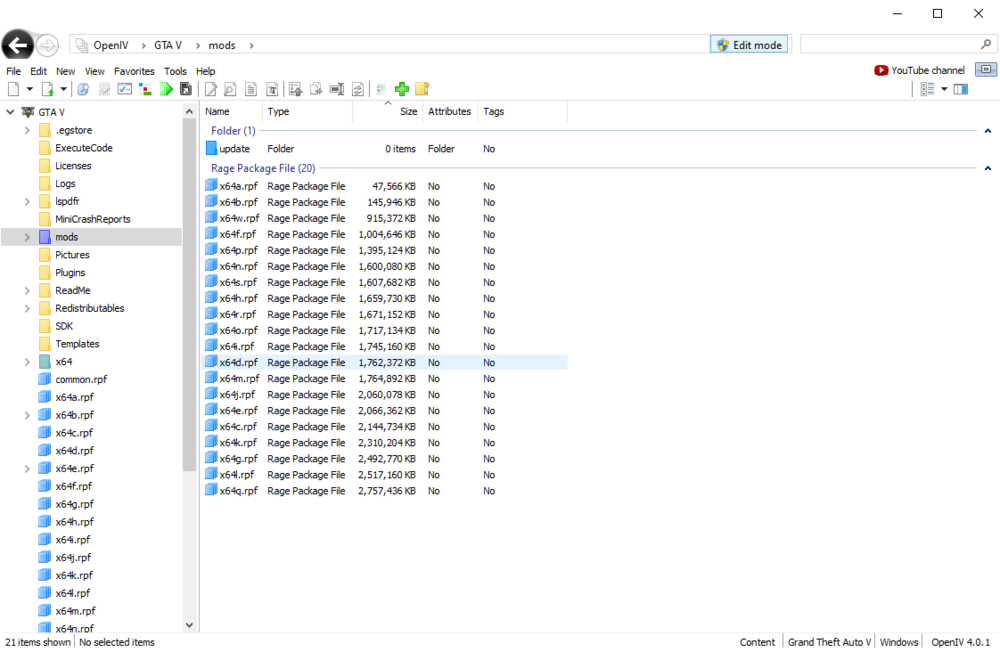1000x652 pixels.
Task: Click the plain text document toolbar icon
Action: coord(251,89)
